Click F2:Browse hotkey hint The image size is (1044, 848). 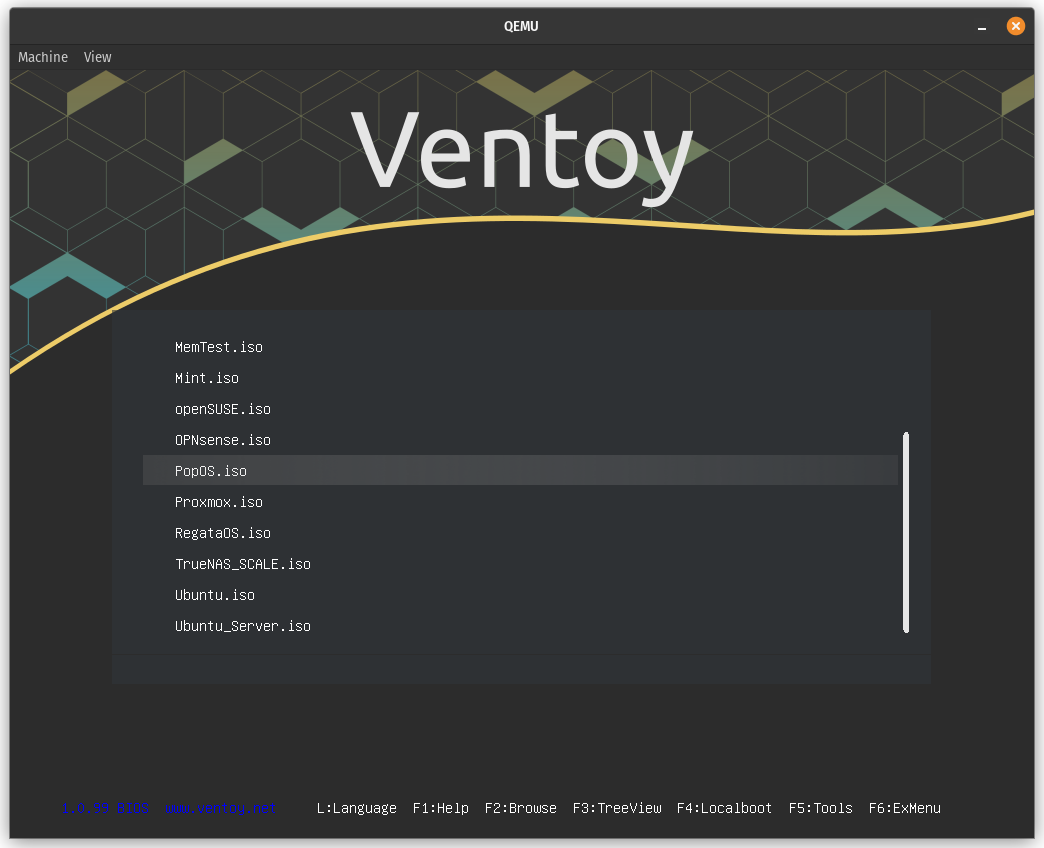(x=520, y=808)
